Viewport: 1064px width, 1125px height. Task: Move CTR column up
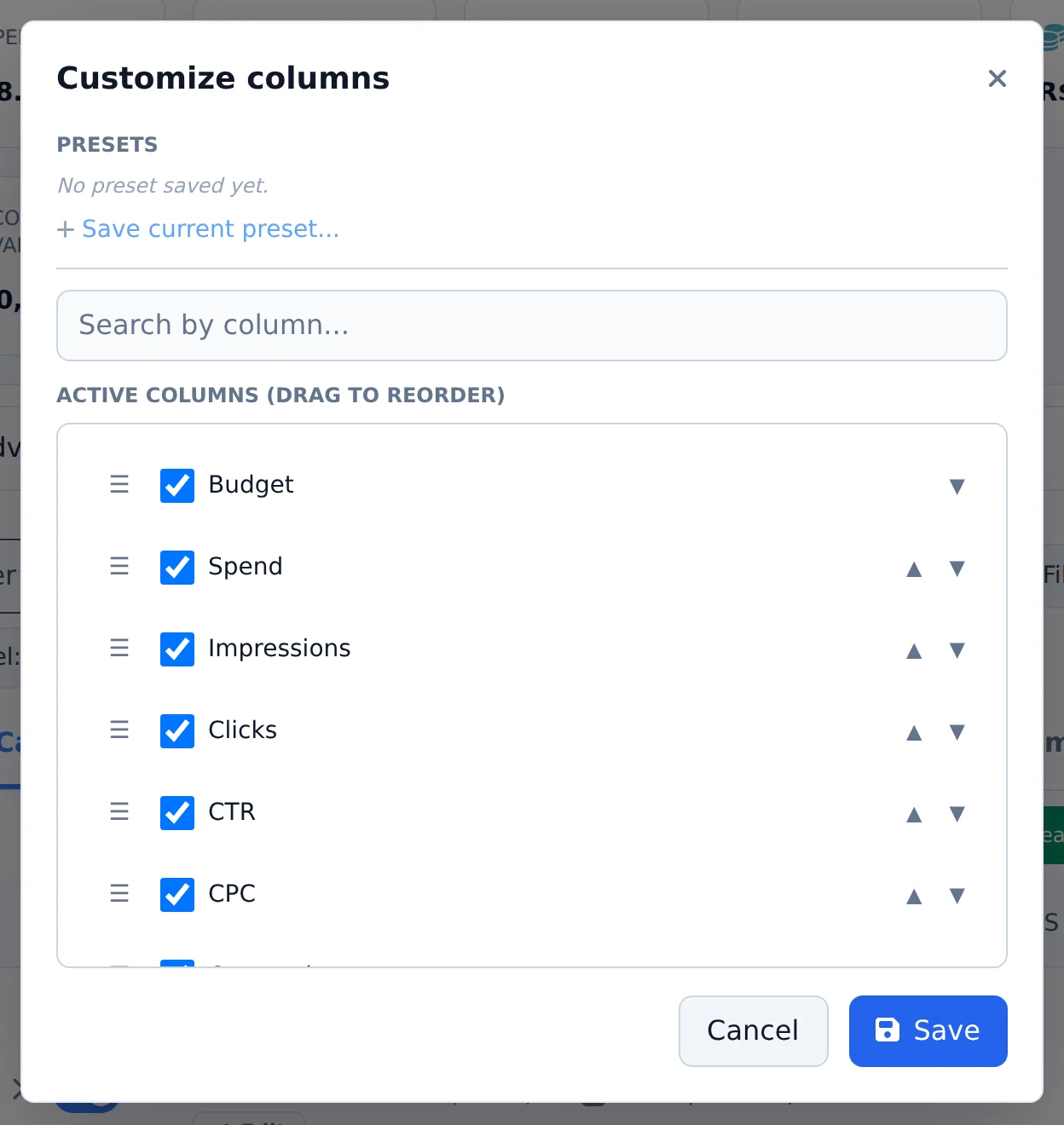(x=914, y=813)
